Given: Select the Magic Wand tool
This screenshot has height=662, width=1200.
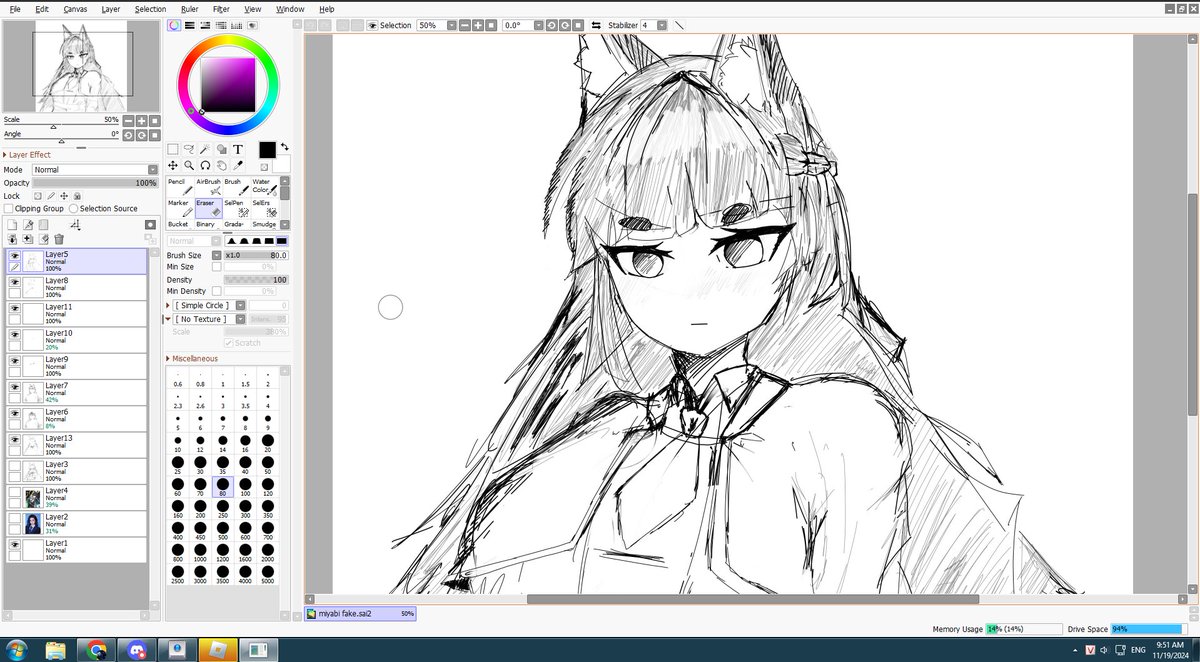Looking at the screenshot, I should 205,150.
